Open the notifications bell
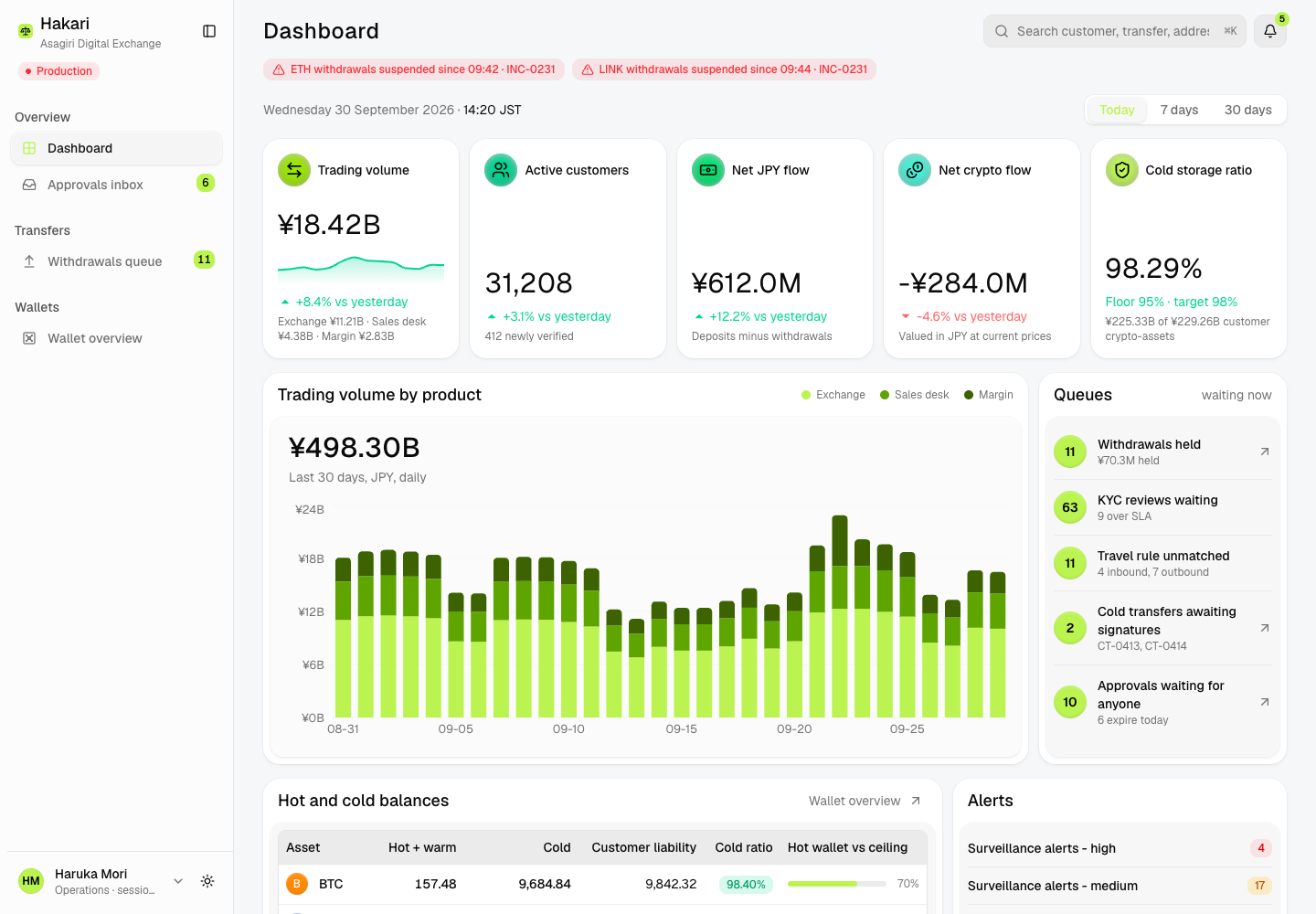The height and width of the screenshot is (914, 1316). click(x=1270, y=31)
